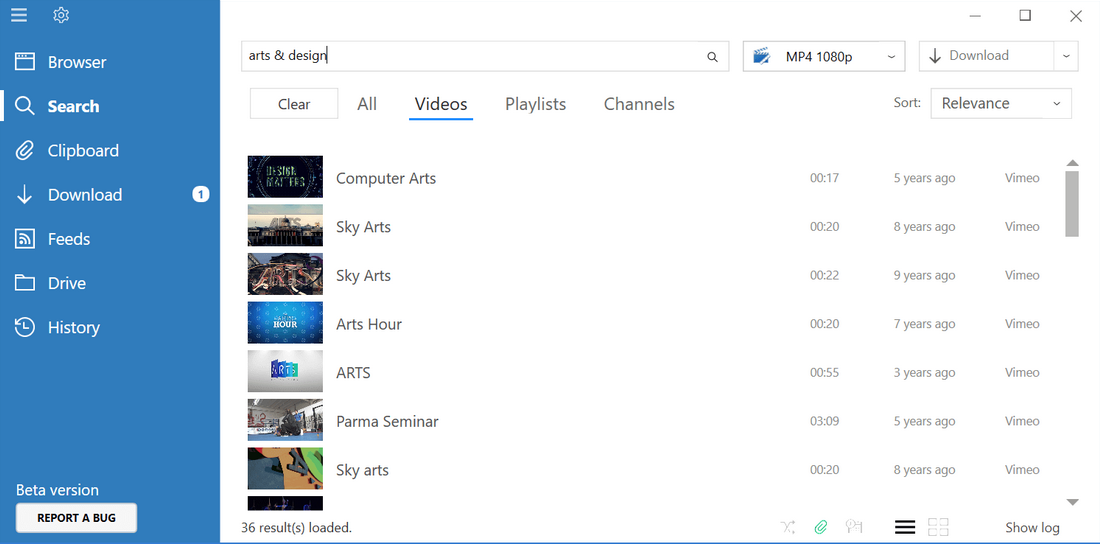Click the Download button
This screenshot has width=1100, height=545.
tap(986, 56)
